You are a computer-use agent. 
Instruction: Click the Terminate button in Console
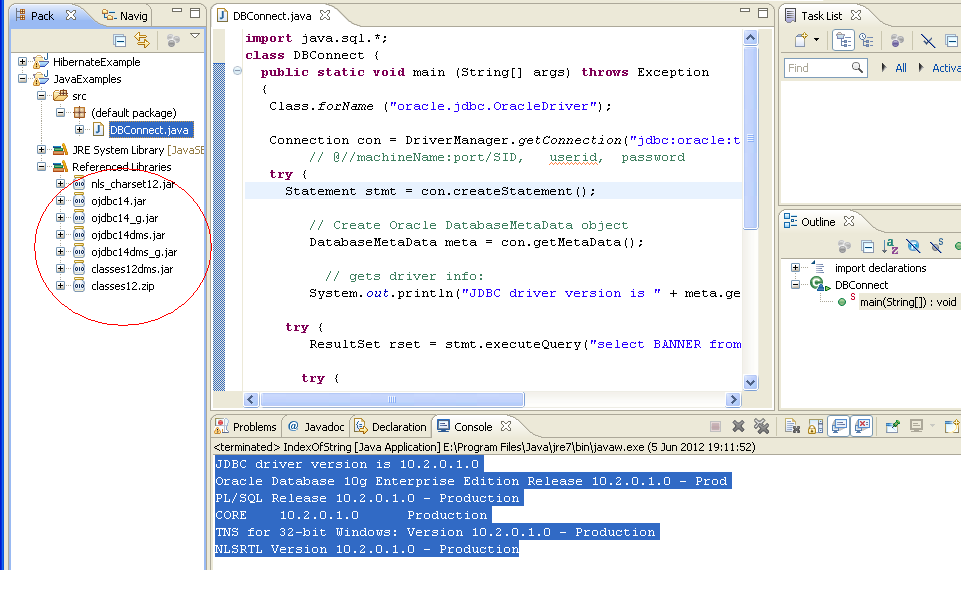[x=715, y=426]
